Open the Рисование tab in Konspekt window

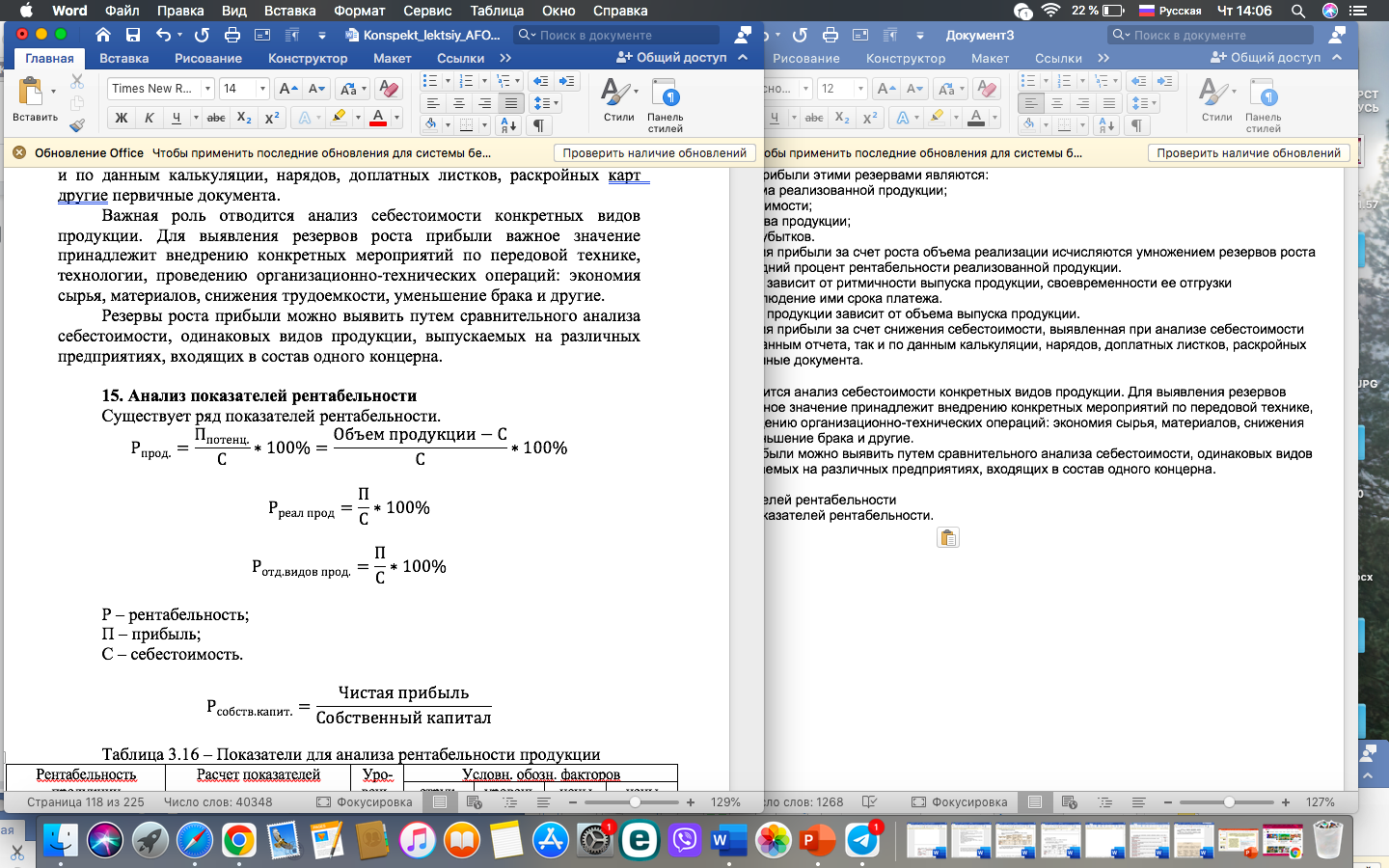pyautogui.click(x=208, y=58)
